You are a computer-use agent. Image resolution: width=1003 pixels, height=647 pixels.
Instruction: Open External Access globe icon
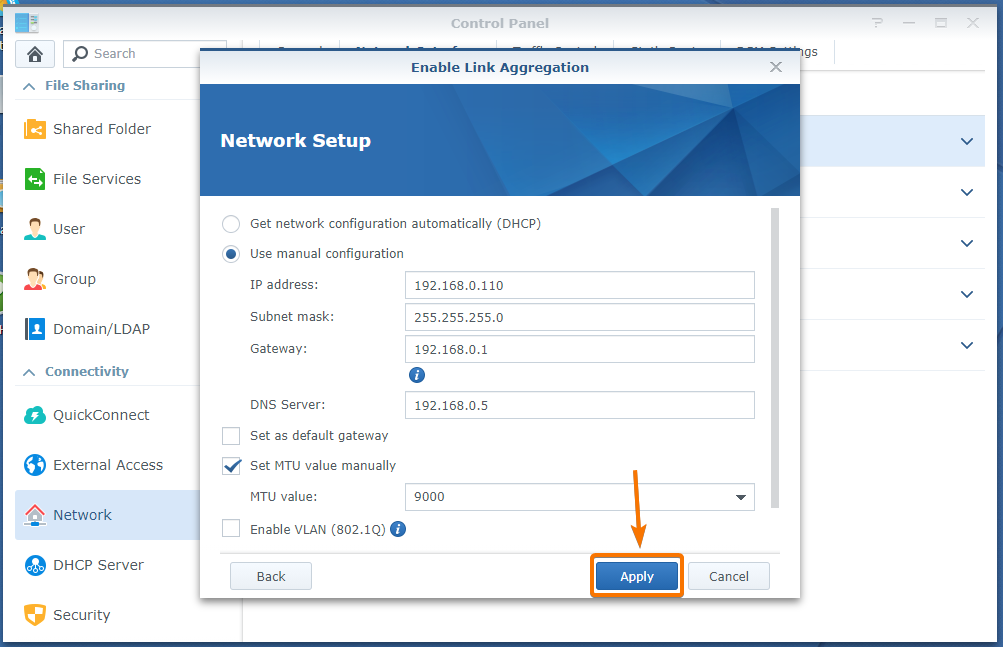(x=35, y=465)
